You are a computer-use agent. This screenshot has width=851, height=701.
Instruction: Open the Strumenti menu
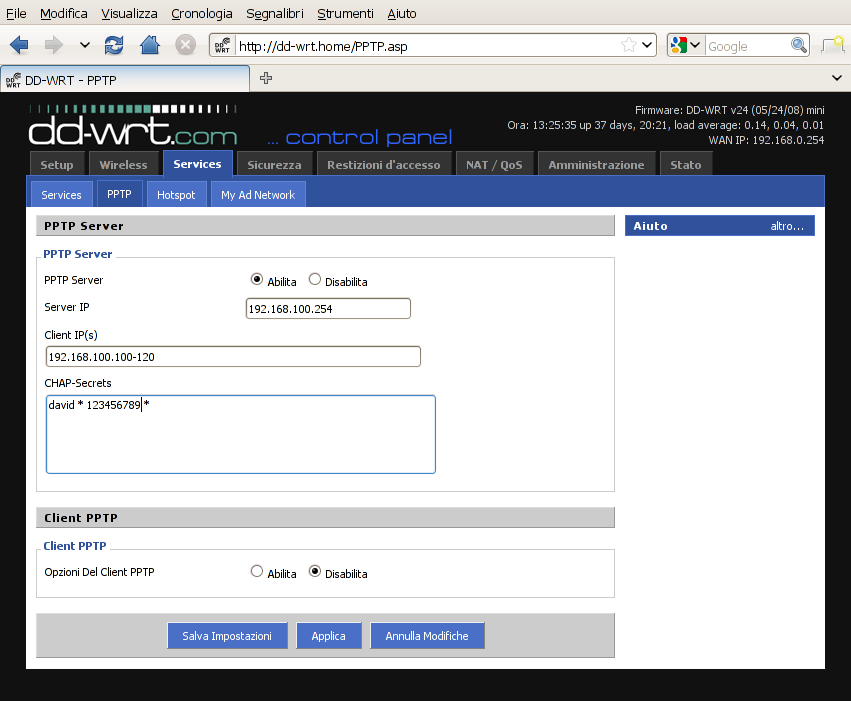[345, 14]
